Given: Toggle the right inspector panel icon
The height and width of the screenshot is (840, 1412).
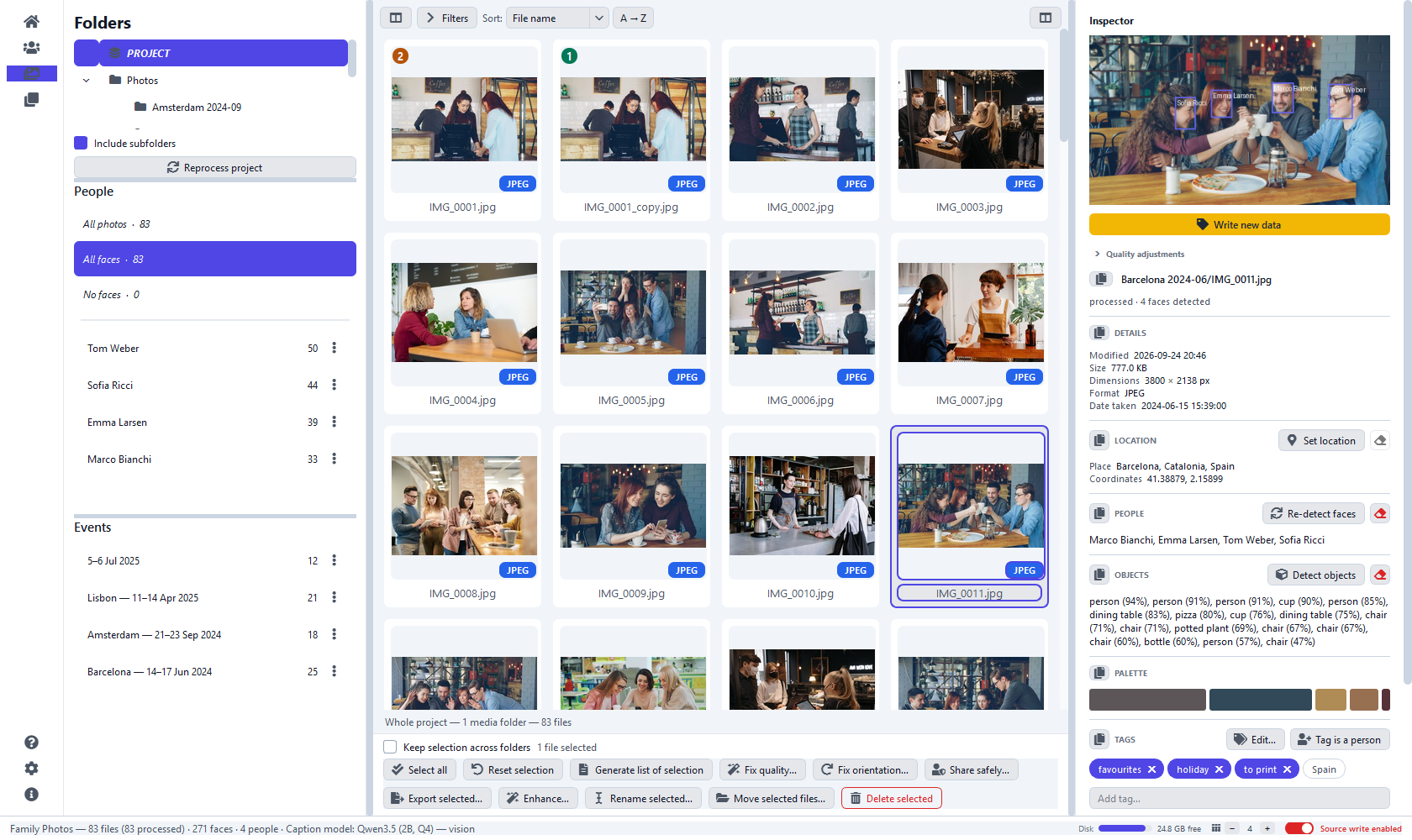Looking at the screenshot, I should tap(1046, 18).
